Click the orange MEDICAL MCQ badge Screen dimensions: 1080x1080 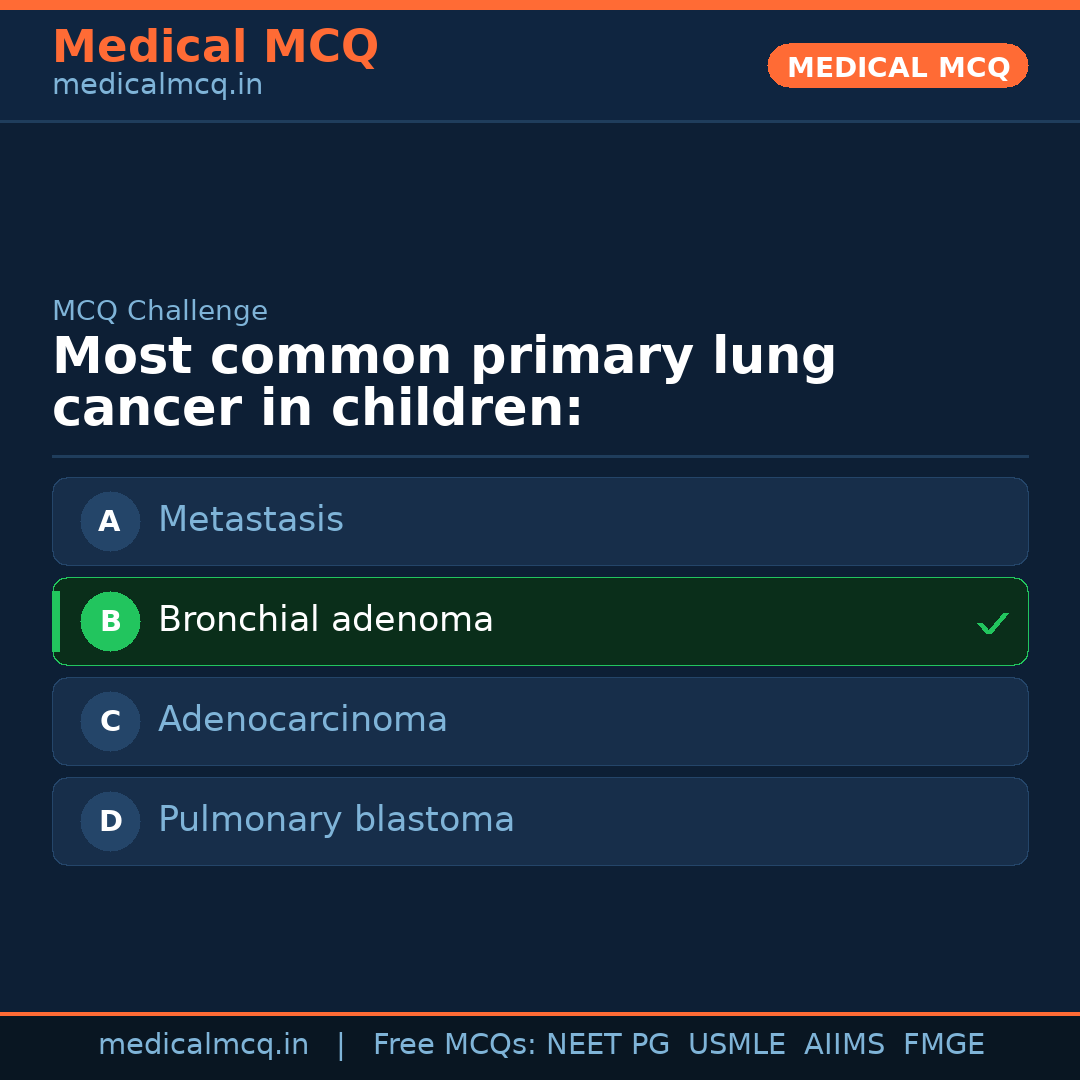(x=897, y=66)
